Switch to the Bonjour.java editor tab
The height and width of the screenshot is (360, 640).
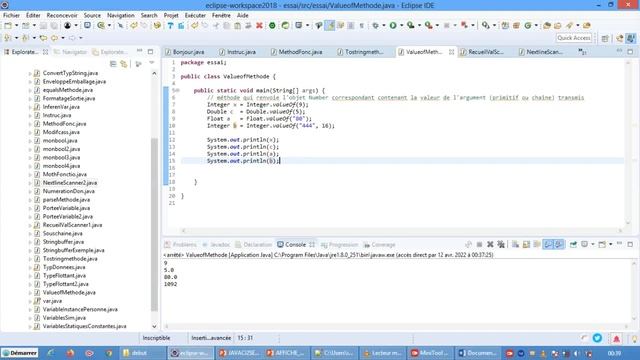coord(188,52)
